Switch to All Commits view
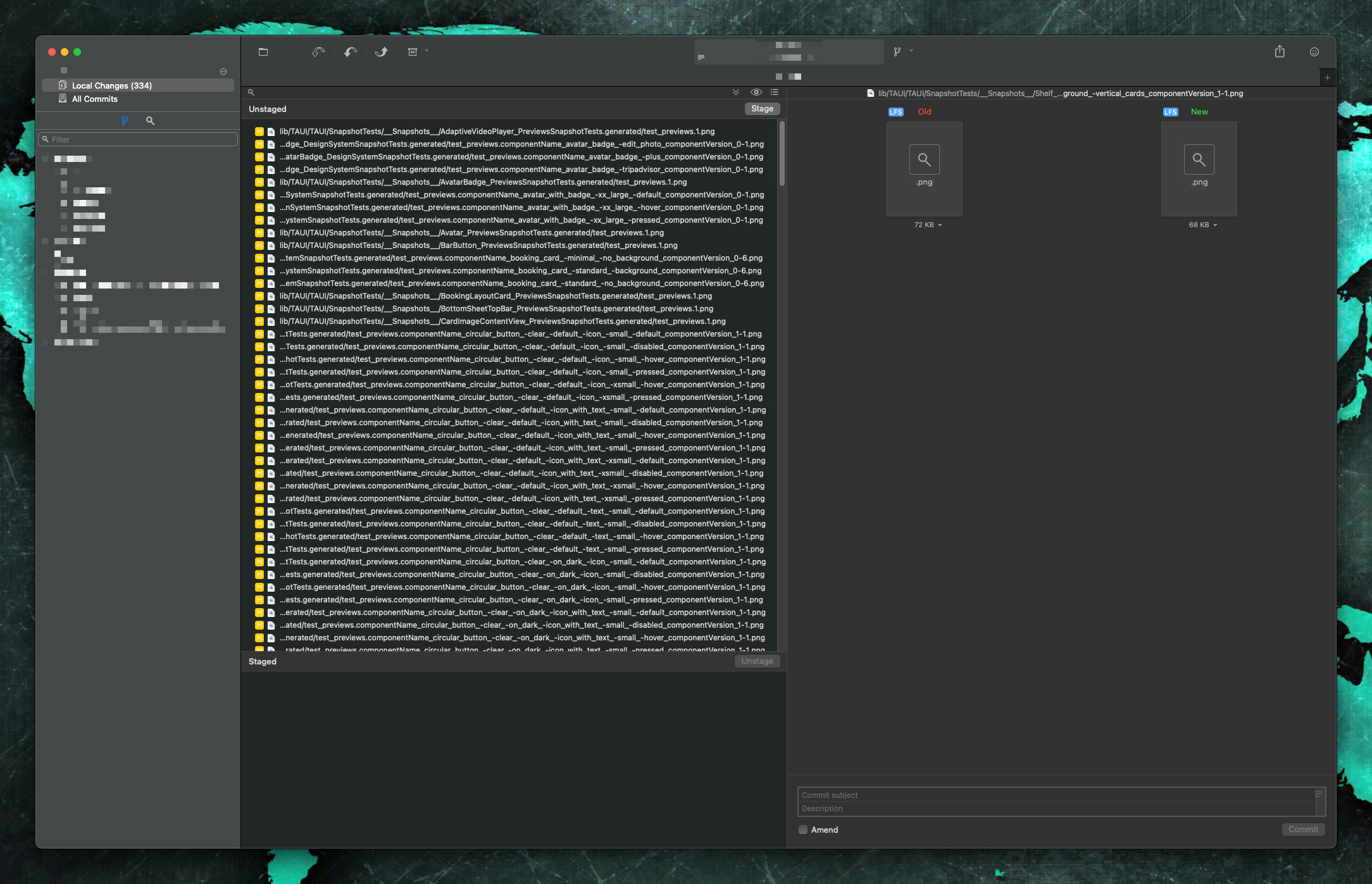The height and width of the screenshot is (884, 1372). coord(94,99)
